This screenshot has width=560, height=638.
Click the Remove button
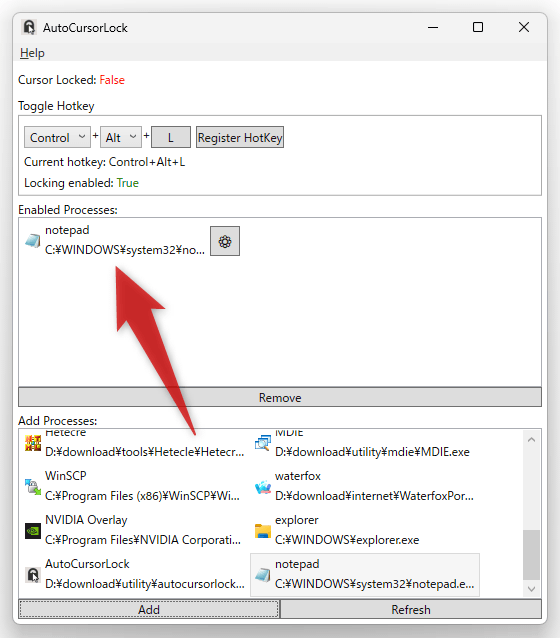pos(280,397)
